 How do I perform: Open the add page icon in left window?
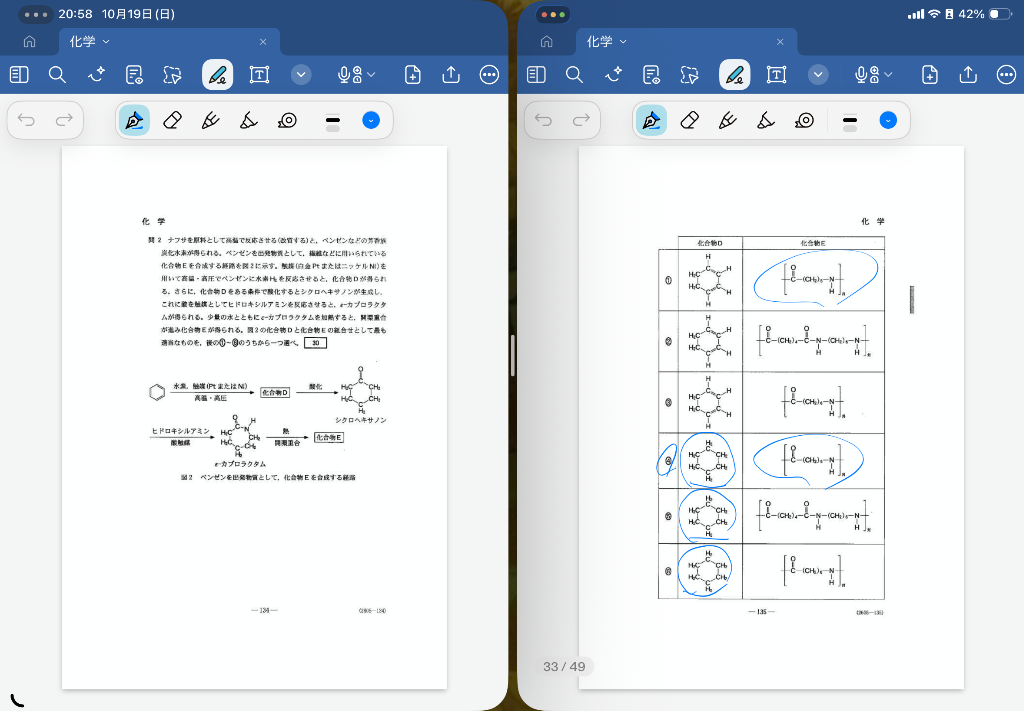click(412, 75)
